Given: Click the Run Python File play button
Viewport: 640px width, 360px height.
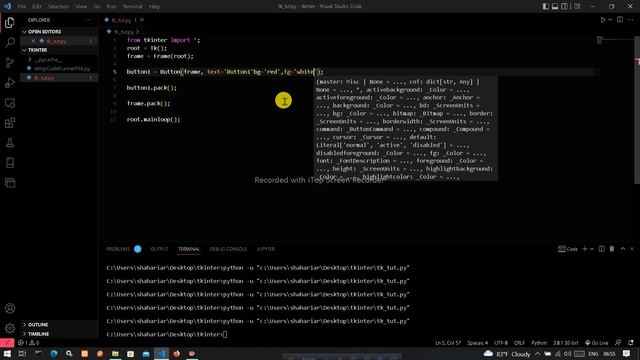Looking at the screenshot, I should 602,20.
